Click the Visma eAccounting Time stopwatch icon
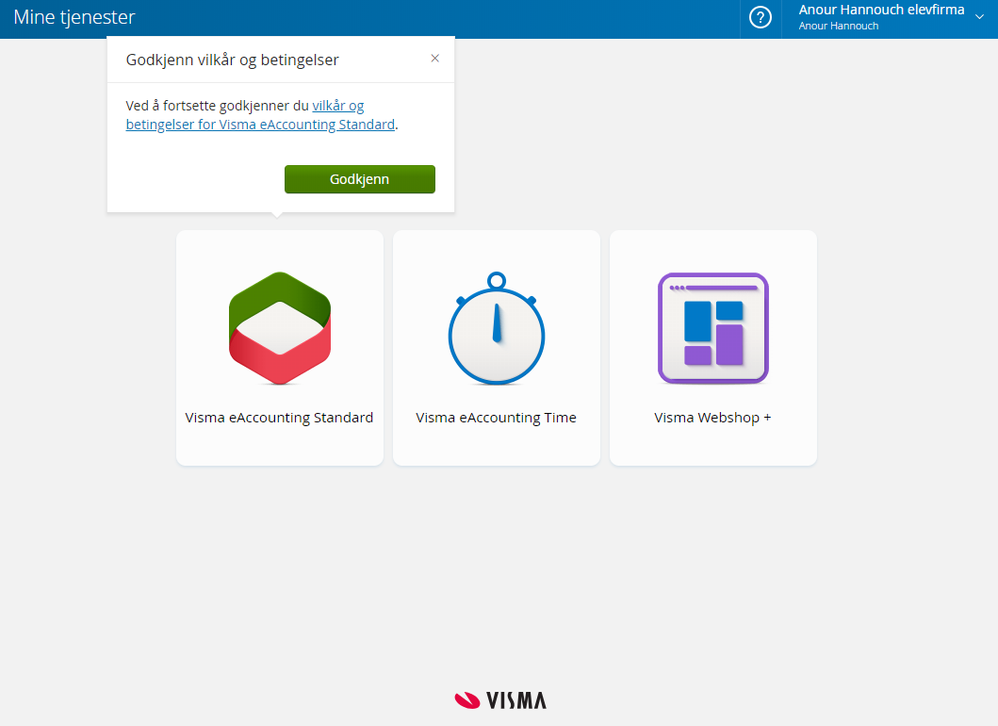The height and width of the screenshot is (726, 998). 496,328
